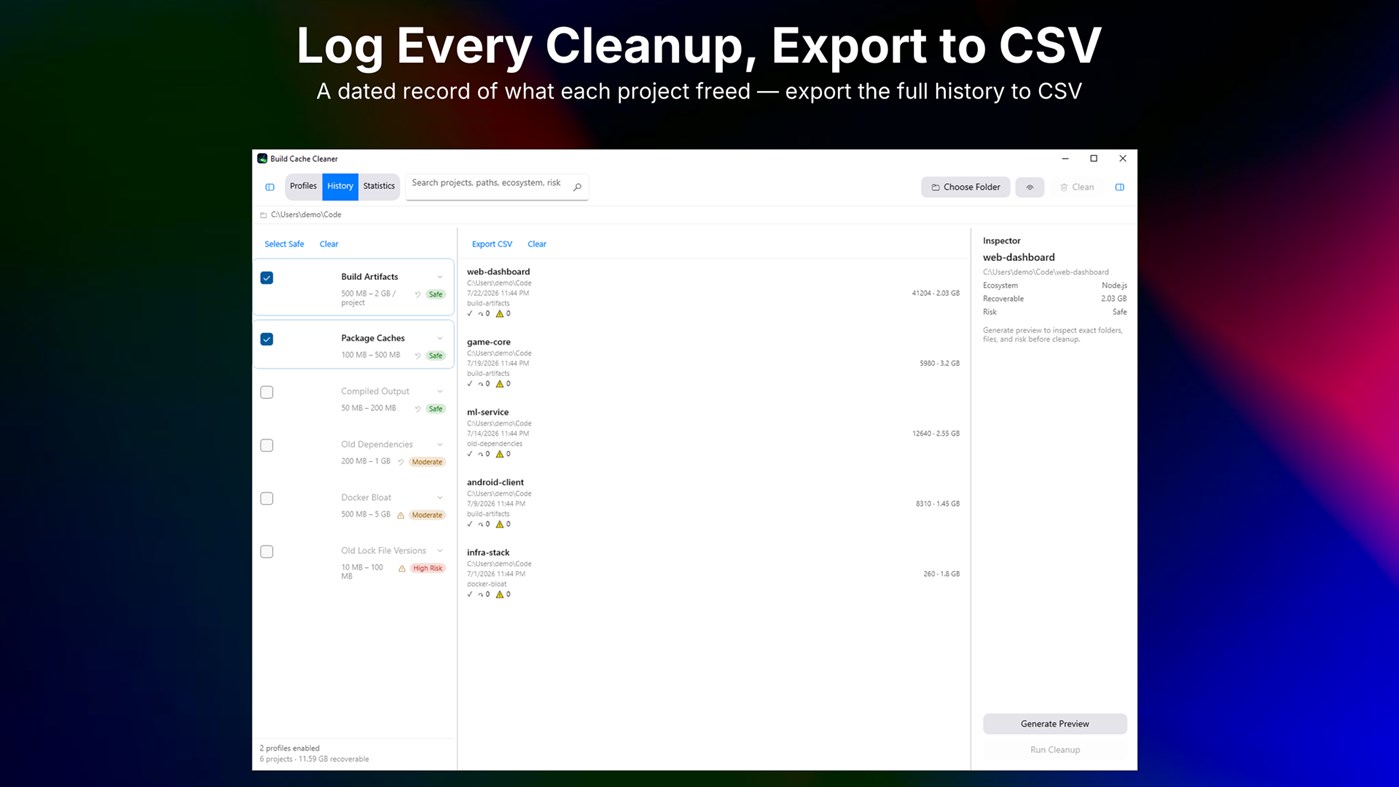Select the android-client history entry title
The height and width of the screenshot is (787, 1399).
pyautogui.click(x=495, y=482)
